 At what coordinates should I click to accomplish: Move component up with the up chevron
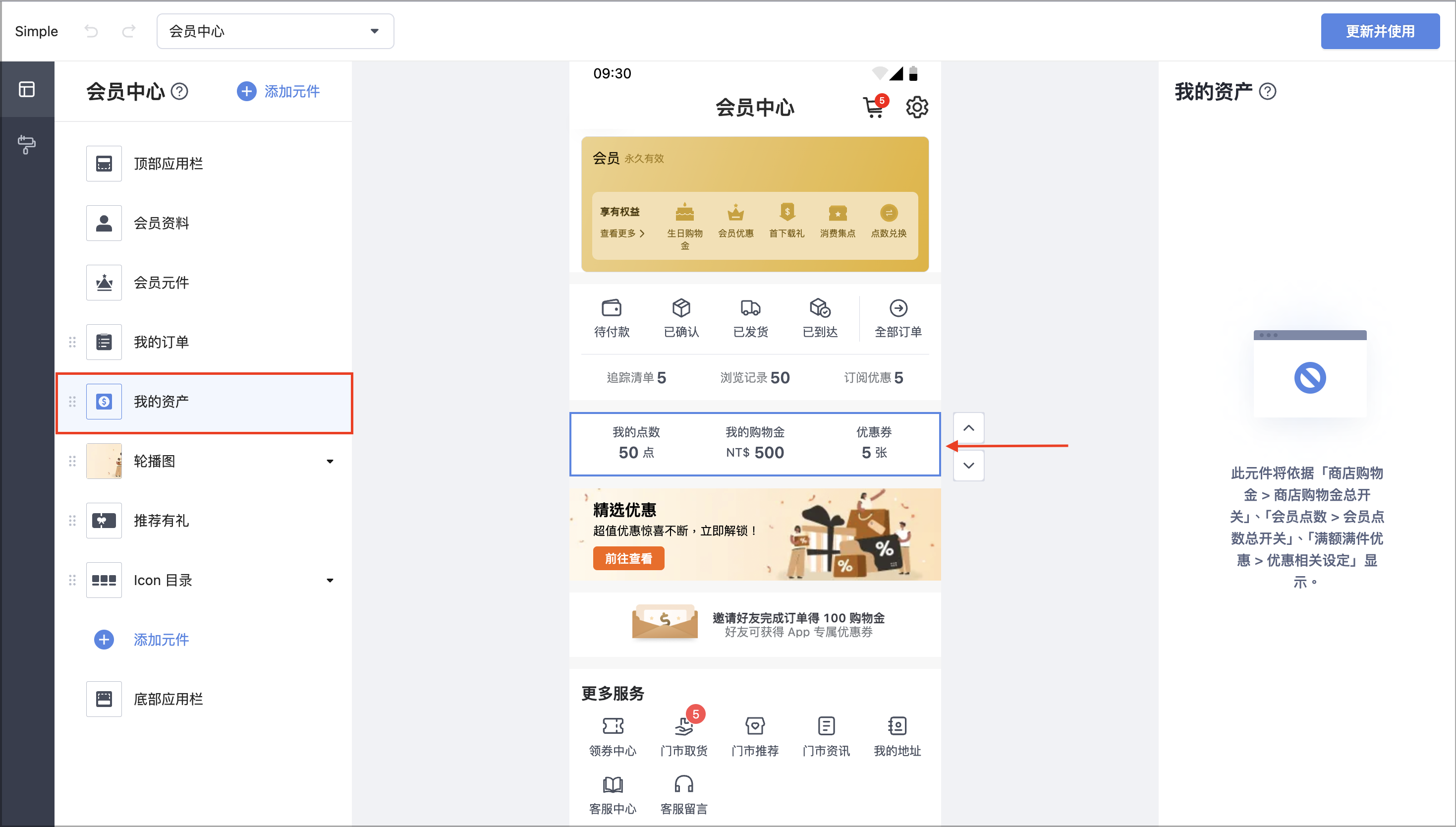[x=968, y=428]
